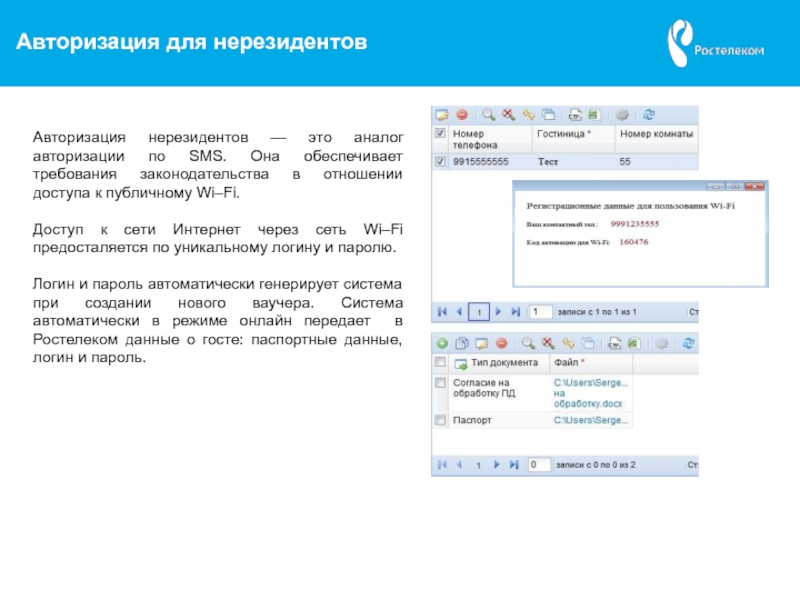The image size is (800, 600).
Task: Check the Согласие на обработку ПД row checkbox
Action: point(440,383)
